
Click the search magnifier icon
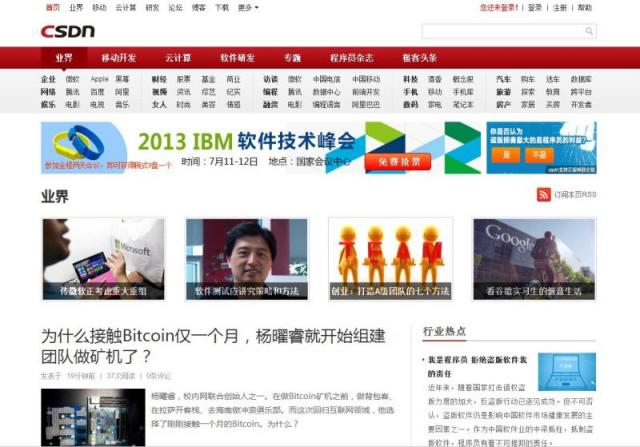(x=589, y=31)
